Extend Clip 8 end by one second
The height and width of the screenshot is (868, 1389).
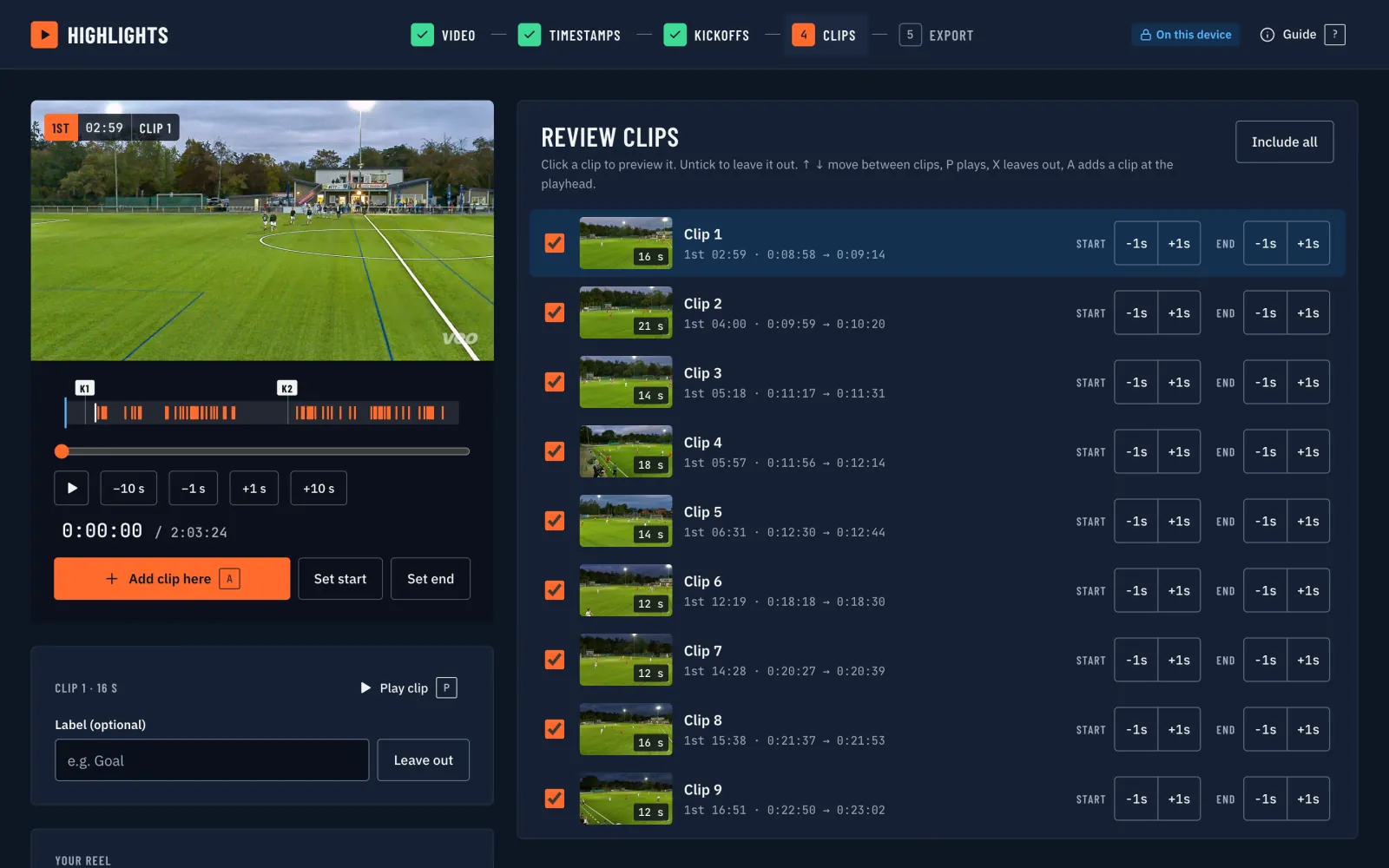[1308, 729]
